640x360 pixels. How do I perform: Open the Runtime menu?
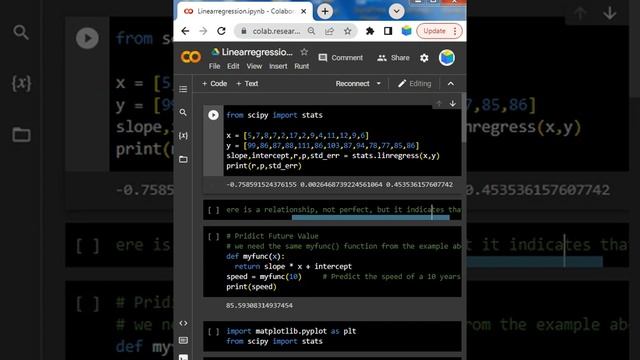pyautogui.click(x=302, y=66)
